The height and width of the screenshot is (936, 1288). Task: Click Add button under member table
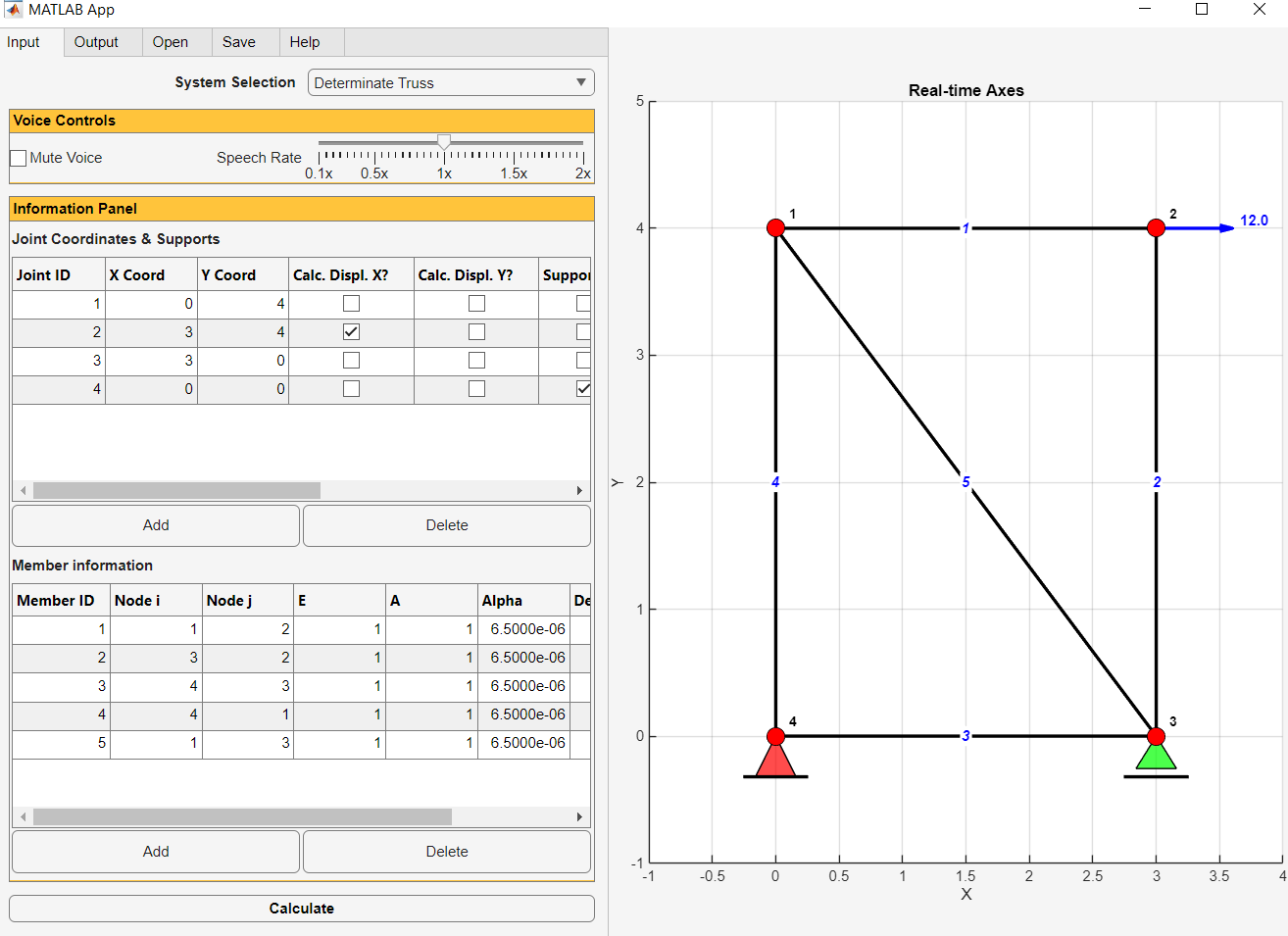pos(156,852)
